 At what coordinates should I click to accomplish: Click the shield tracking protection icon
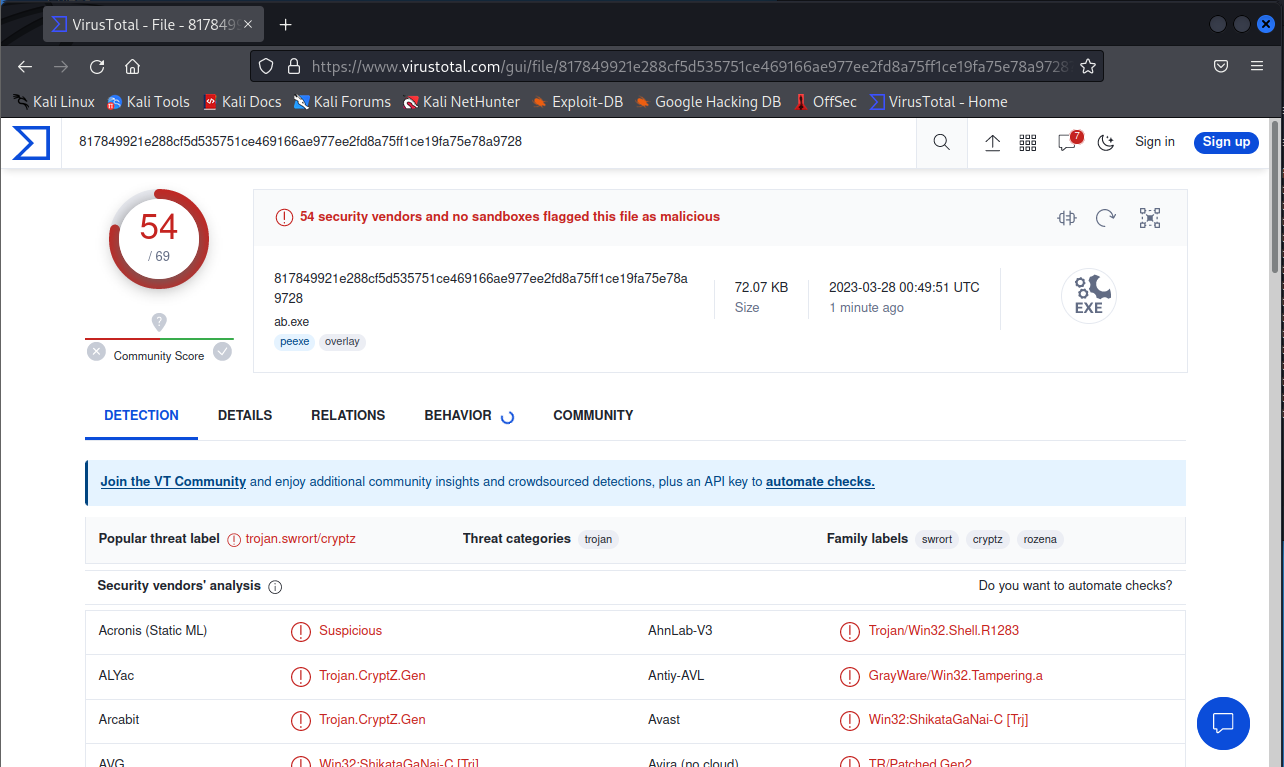266,66
